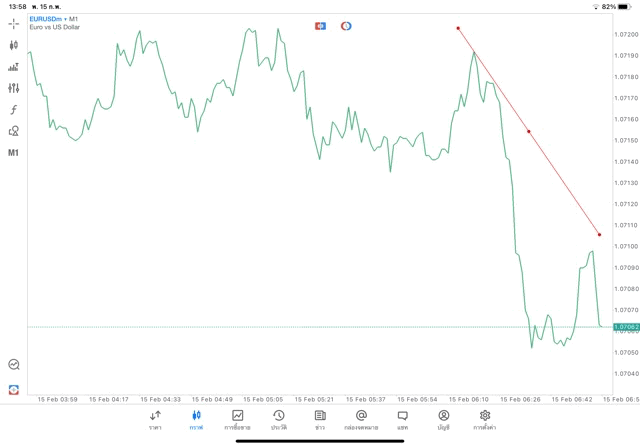640x447 pixels.
Task: Tap the trade panel icon at bottom-left
Action: (x=14, y=389)
